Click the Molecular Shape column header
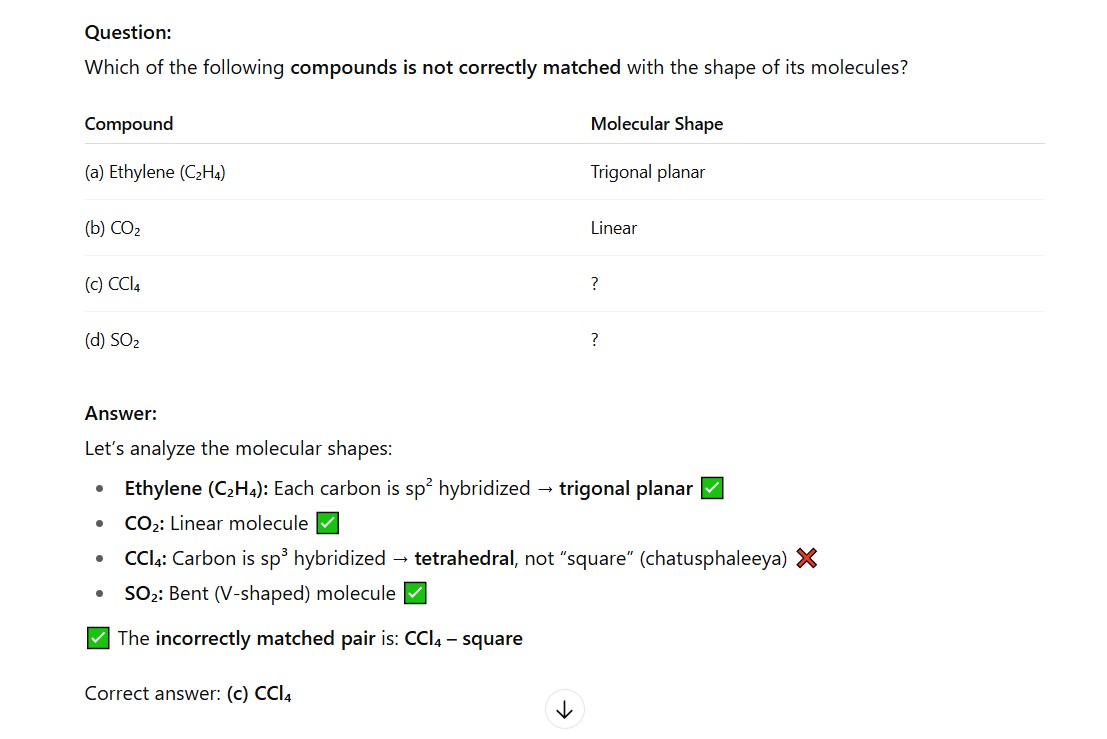This screenshot has width=1107, height=739. click(x=656, y=124)
